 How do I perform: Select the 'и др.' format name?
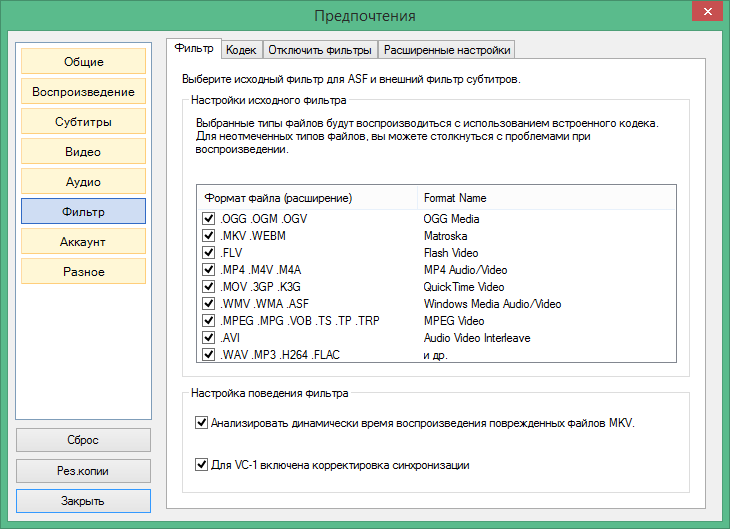tap(435, 355)
